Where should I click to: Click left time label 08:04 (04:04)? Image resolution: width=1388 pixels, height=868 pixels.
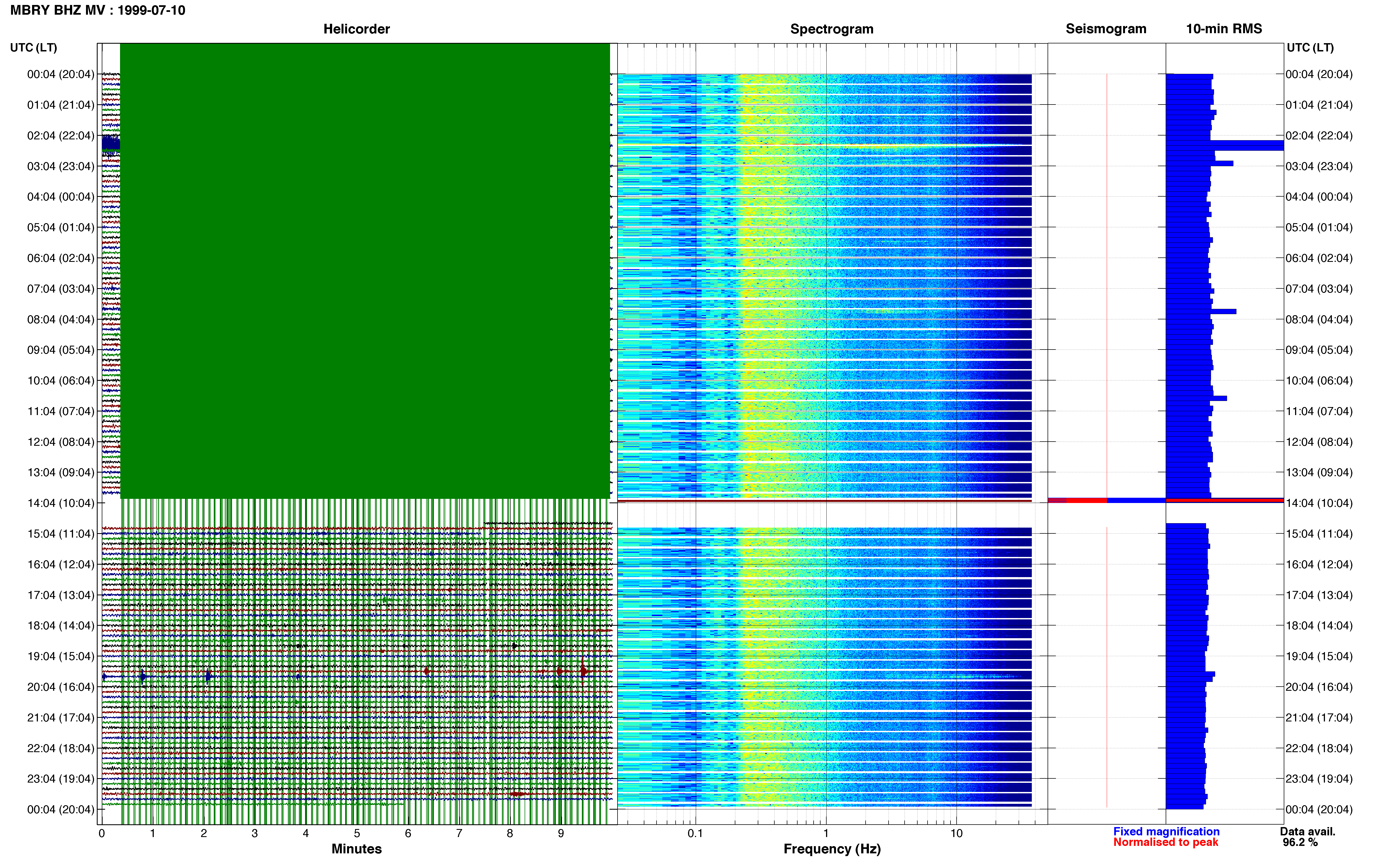tap(61, 319)
